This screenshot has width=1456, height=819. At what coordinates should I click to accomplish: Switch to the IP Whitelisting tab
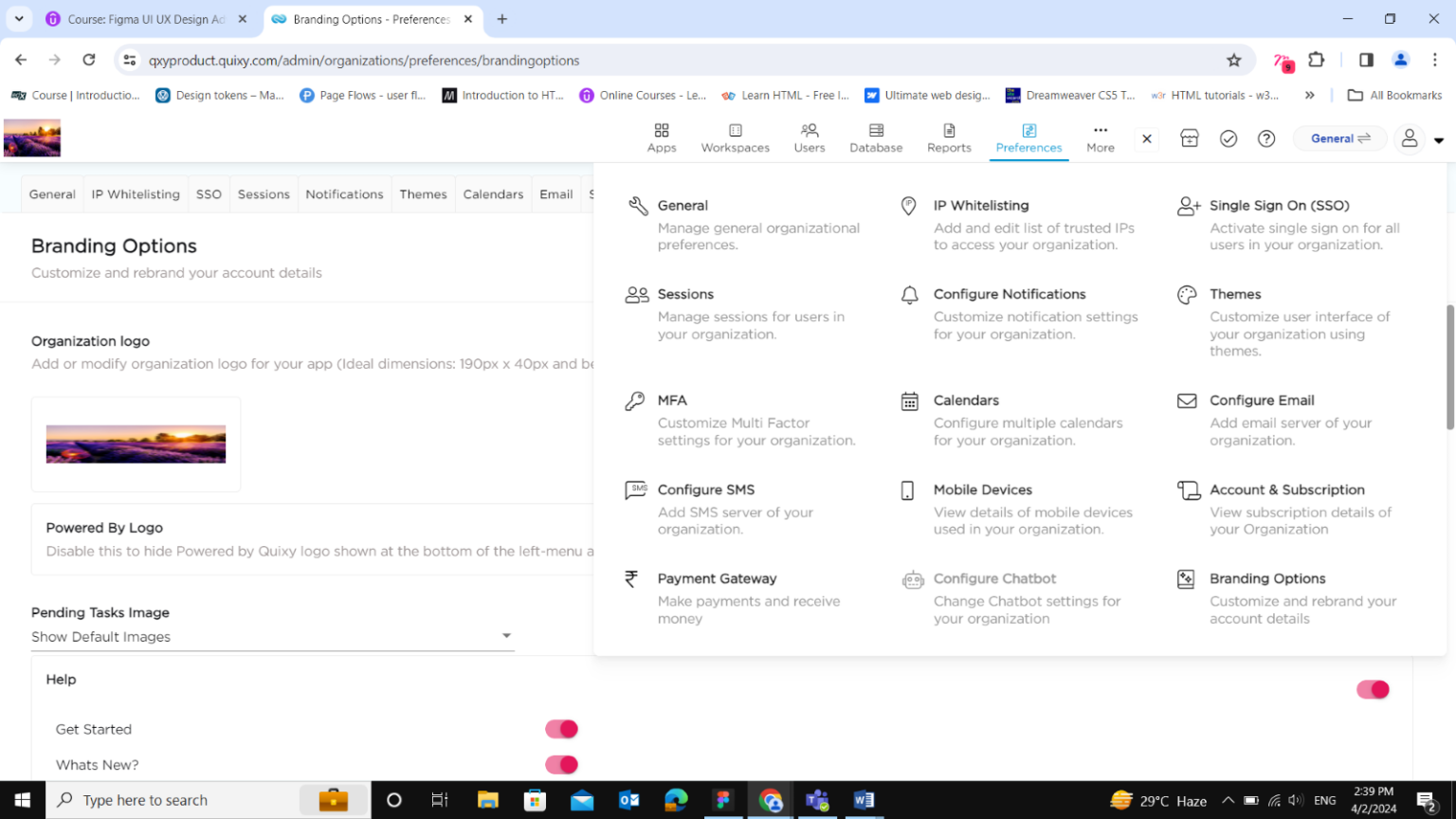136,194
